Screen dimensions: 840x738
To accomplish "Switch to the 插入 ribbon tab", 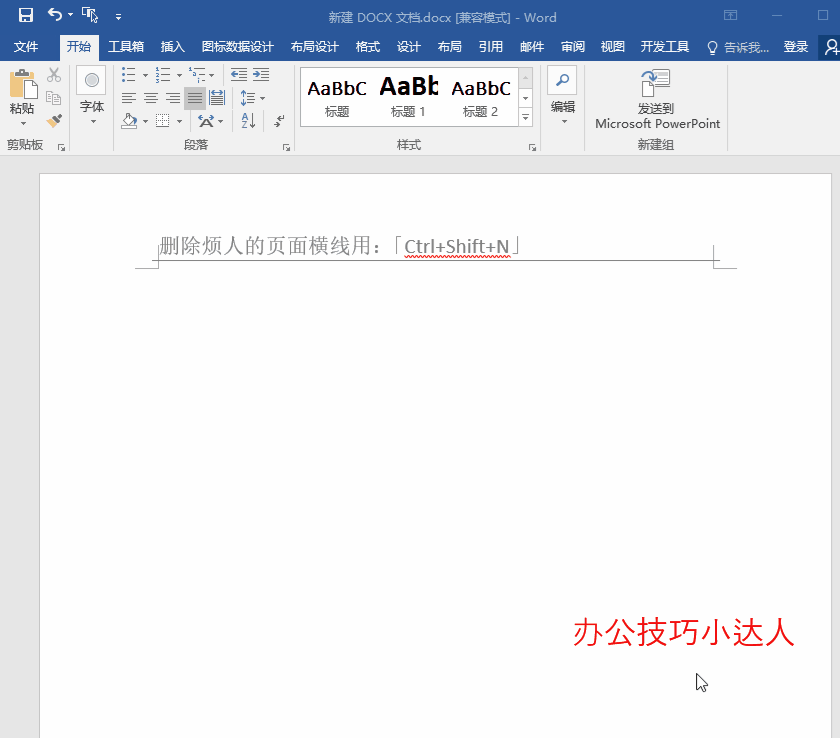I will [x=172, y=46].
